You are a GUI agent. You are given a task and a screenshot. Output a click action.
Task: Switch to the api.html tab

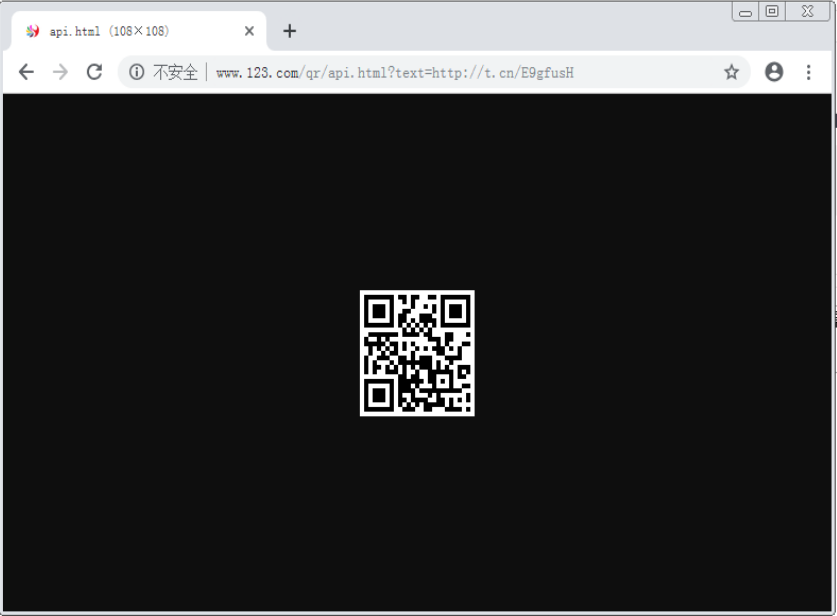(120, 30)
